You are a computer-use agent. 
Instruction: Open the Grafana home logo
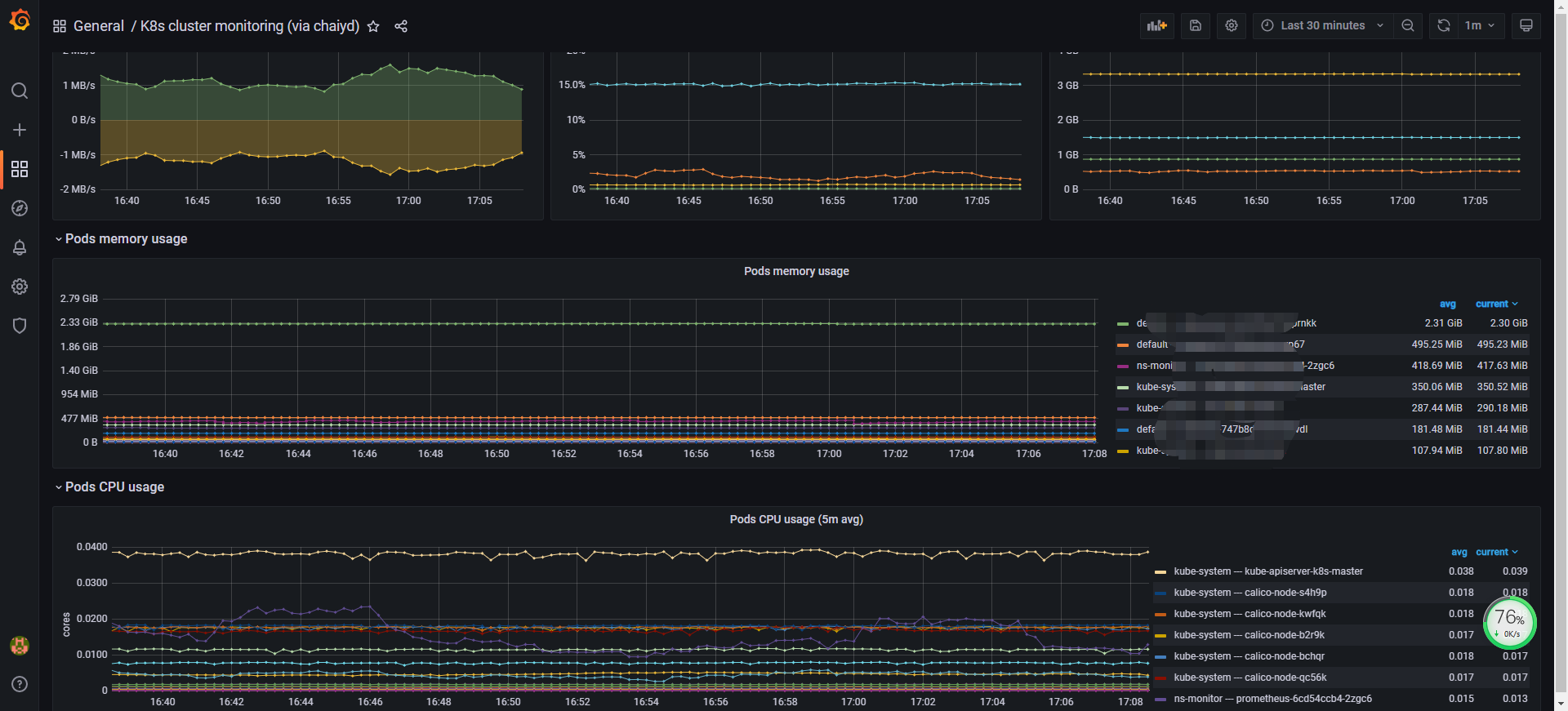20,20
